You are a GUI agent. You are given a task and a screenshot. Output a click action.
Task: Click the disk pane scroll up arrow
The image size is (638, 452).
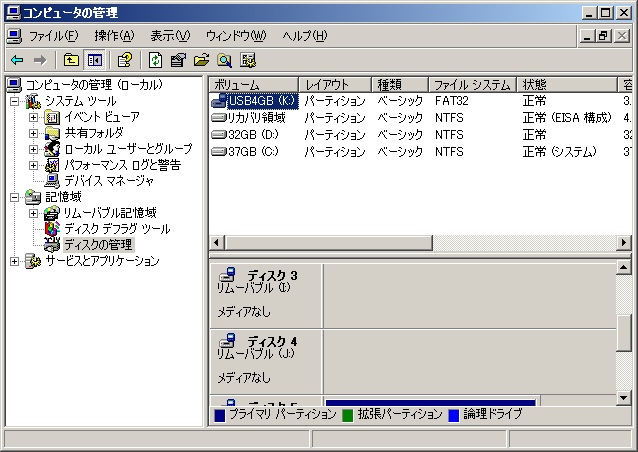pyautogui.click(x=624, y=267)
